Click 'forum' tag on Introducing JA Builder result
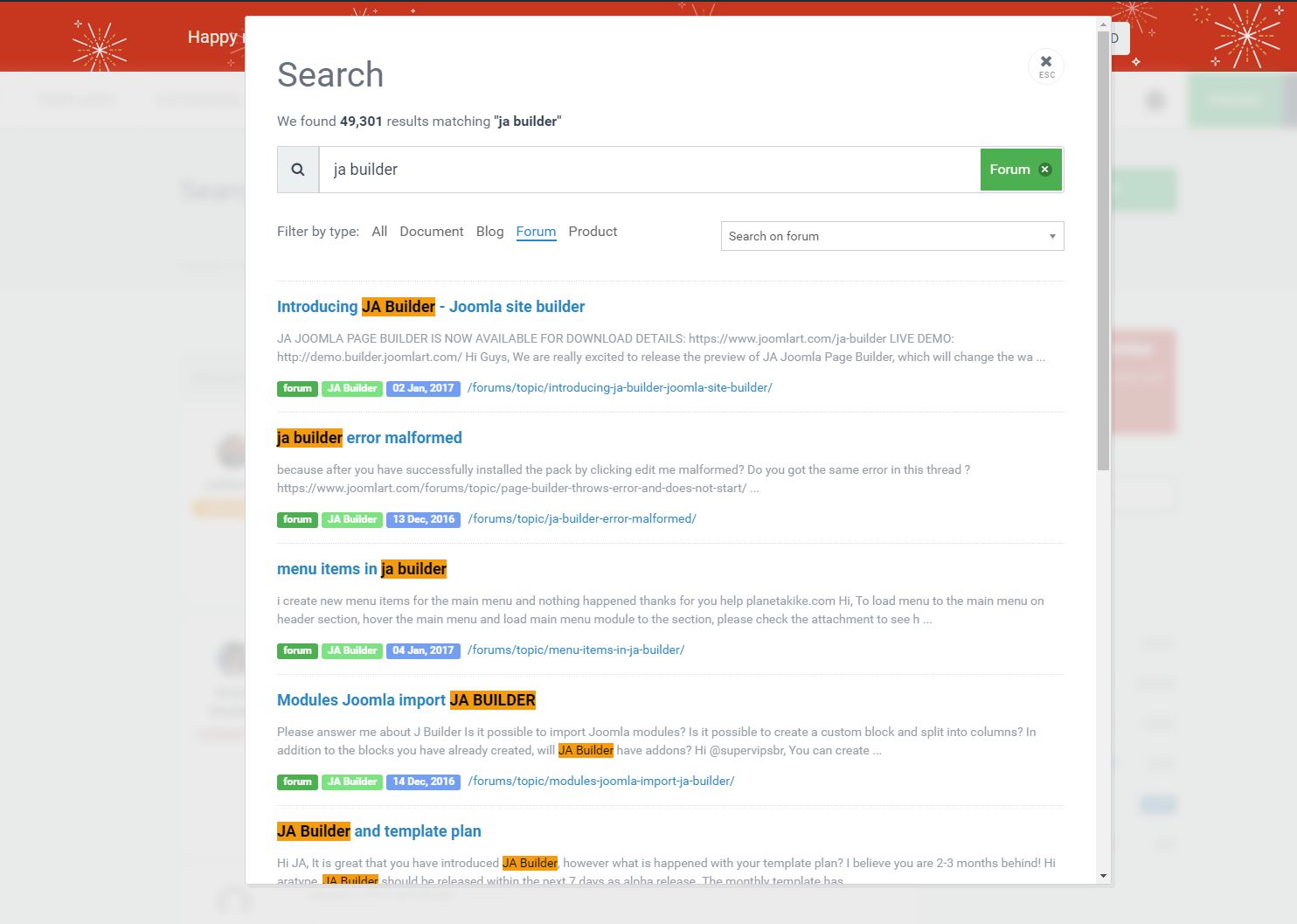 (297, 388)
